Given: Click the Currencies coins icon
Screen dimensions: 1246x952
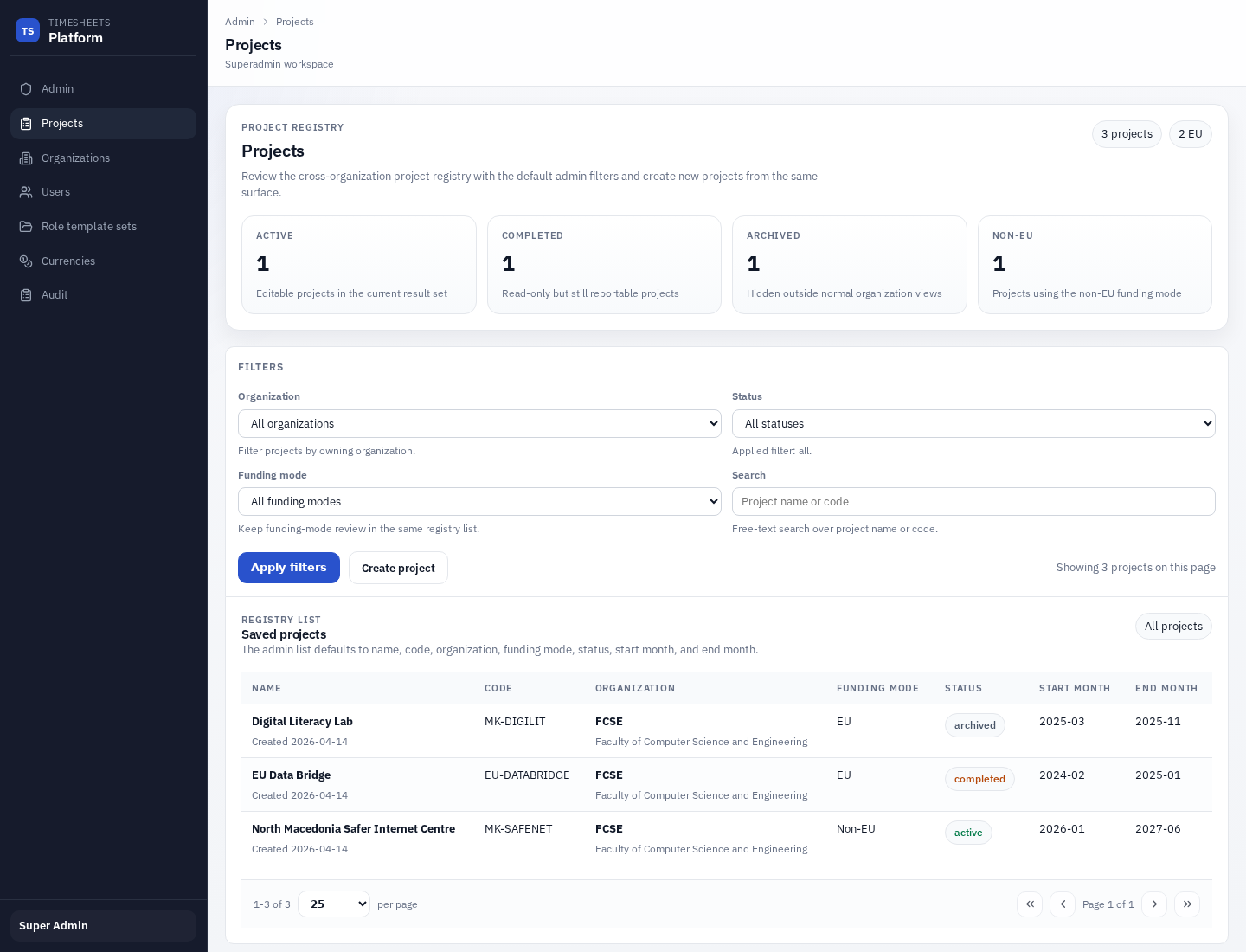Looking at the screenshot, I should tap(26, 261).
